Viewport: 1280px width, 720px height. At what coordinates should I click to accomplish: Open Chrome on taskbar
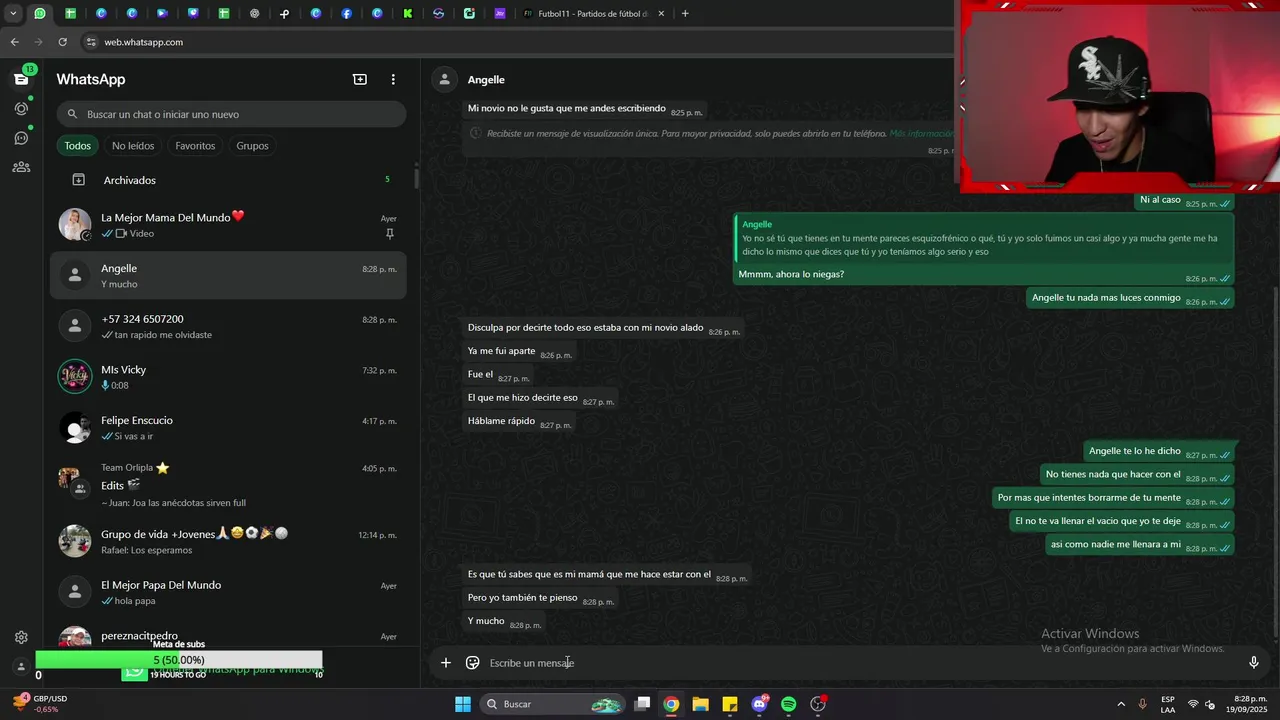671,704
